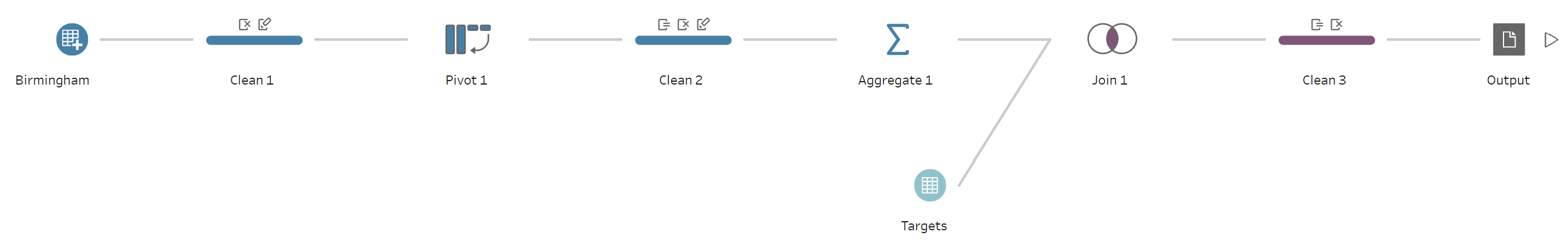The height and width of the screenshot is (240, 1568).
Task: Select the purple Clean 3 step bar
Action: (x=1327, y=40)
